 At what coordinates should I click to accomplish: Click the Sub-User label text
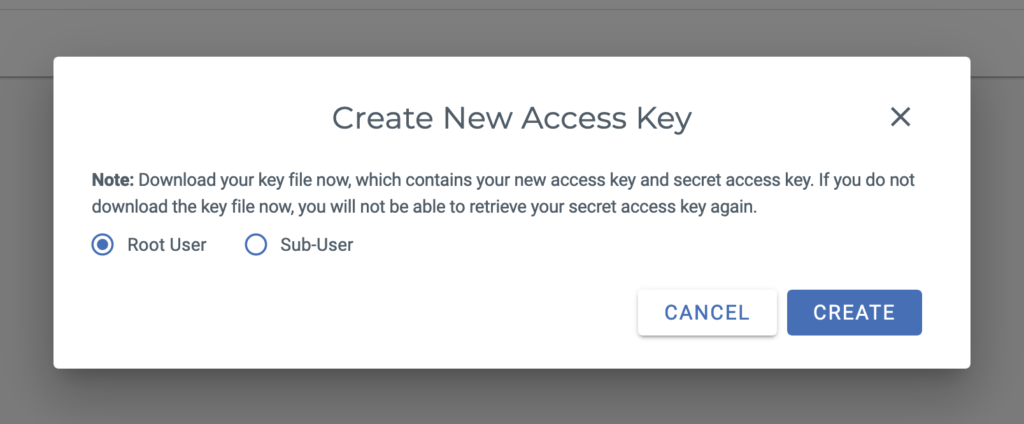(x=317, y=245)
